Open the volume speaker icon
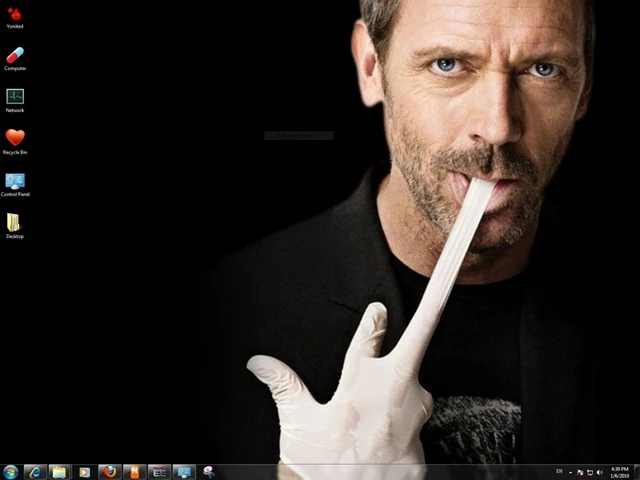This screenshot has width=640, height=480. coord(599,472)
